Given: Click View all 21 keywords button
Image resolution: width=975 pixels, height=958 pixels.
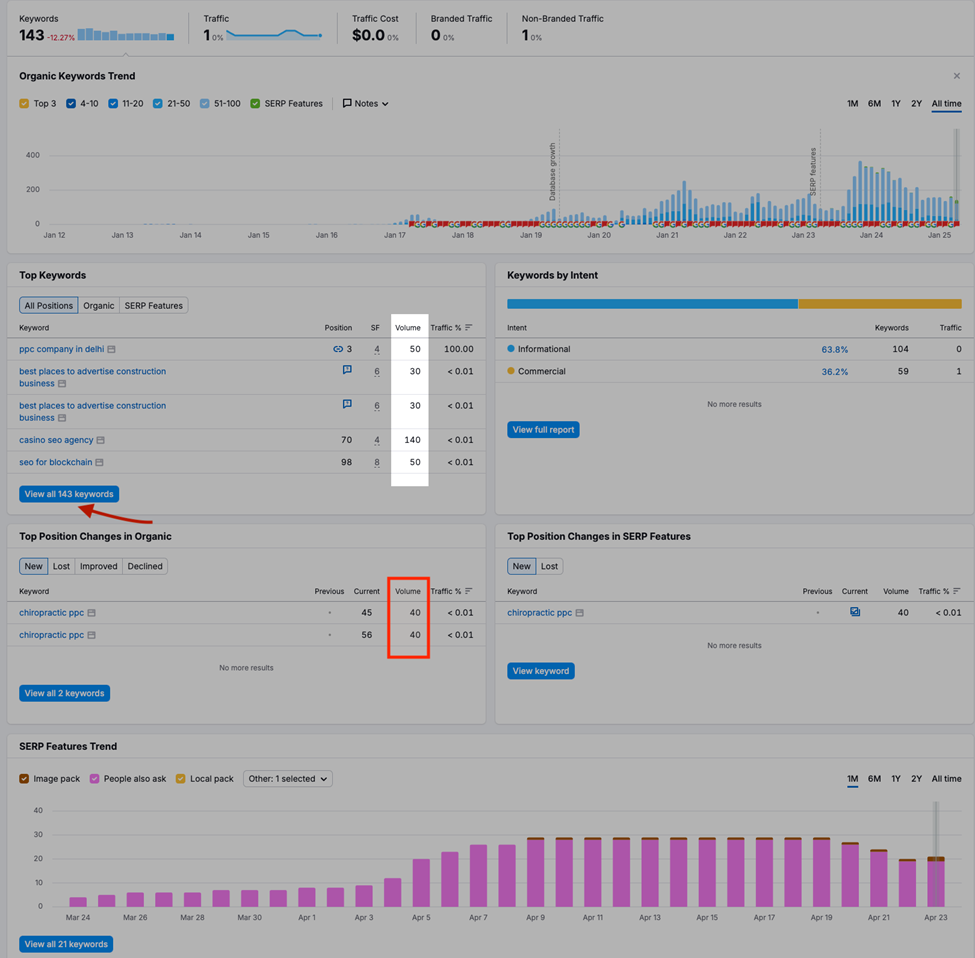Looking at the screenshot, I should pyautogui.click(x=66, y=944).
